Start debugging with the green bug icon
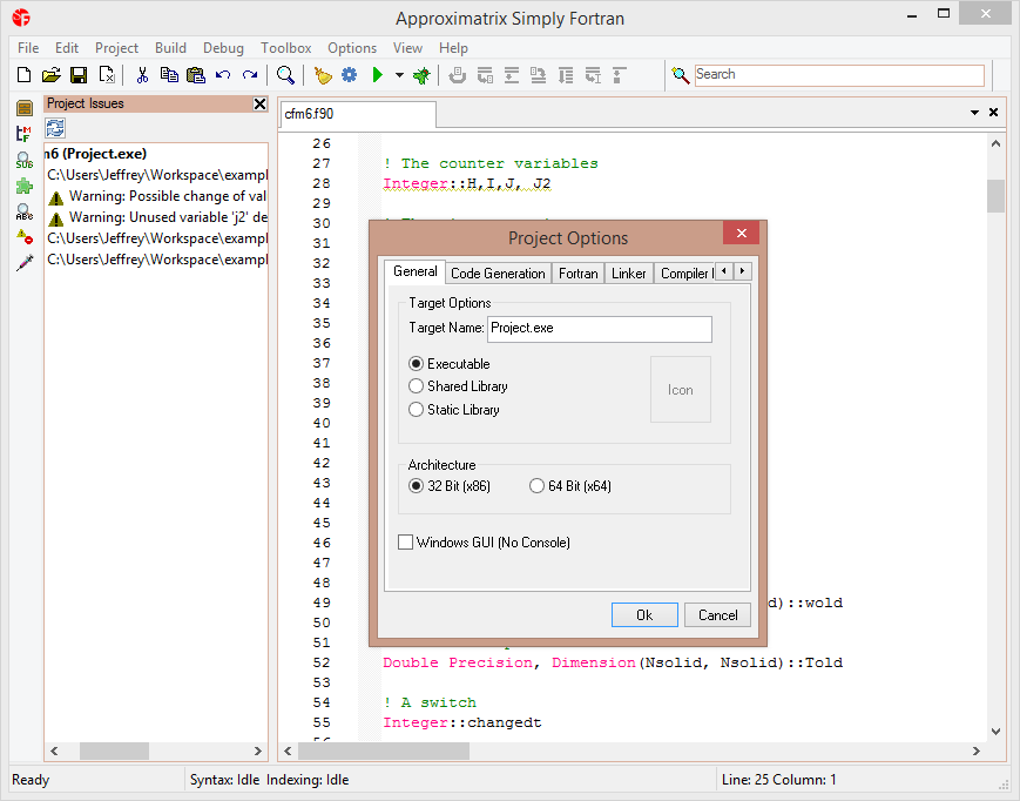 pos(422,75)
